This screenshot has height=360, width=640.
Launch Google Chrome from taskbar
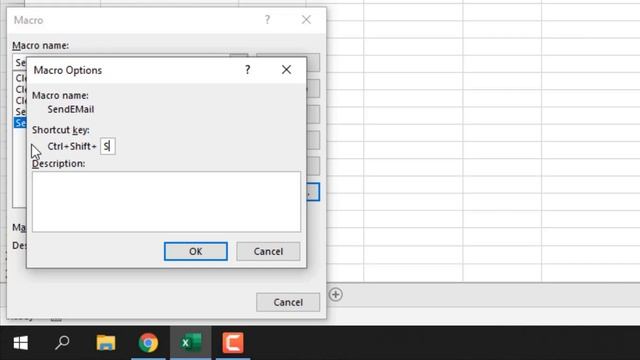[148, 343]
